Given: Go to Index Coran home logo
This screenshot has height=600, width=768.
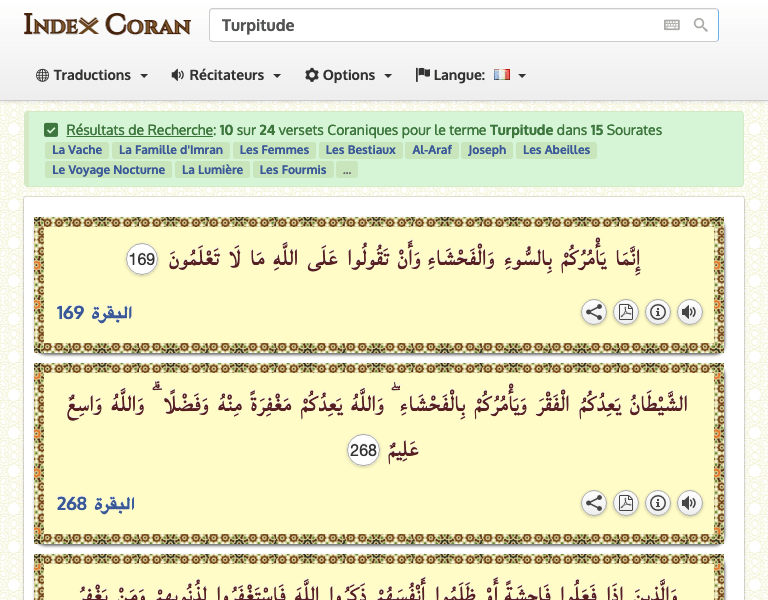Looking at the screenshot, I should tap(107, 24).
